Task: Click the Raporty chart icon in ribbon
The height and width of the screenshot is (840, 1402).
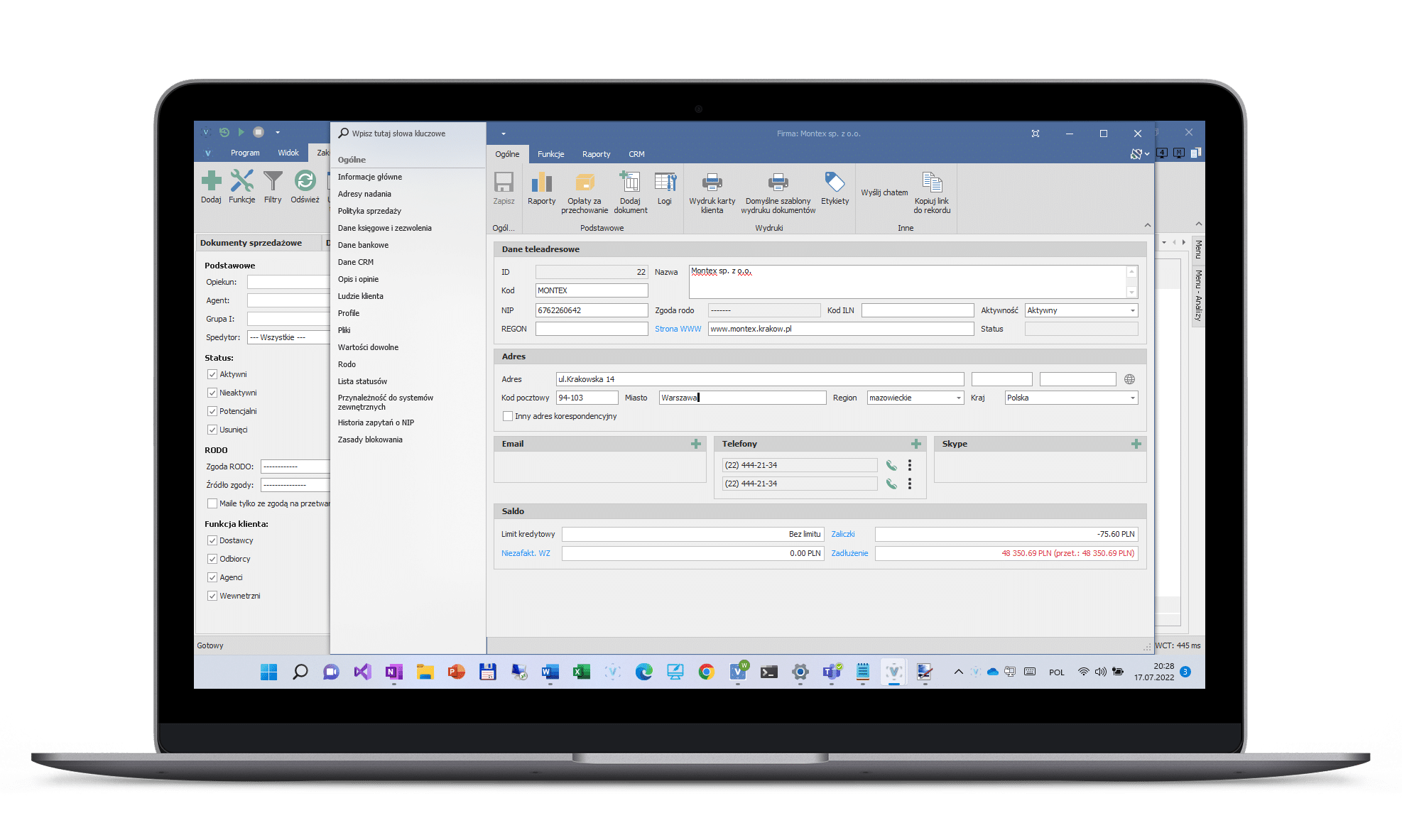Action: tap(541, 182)
